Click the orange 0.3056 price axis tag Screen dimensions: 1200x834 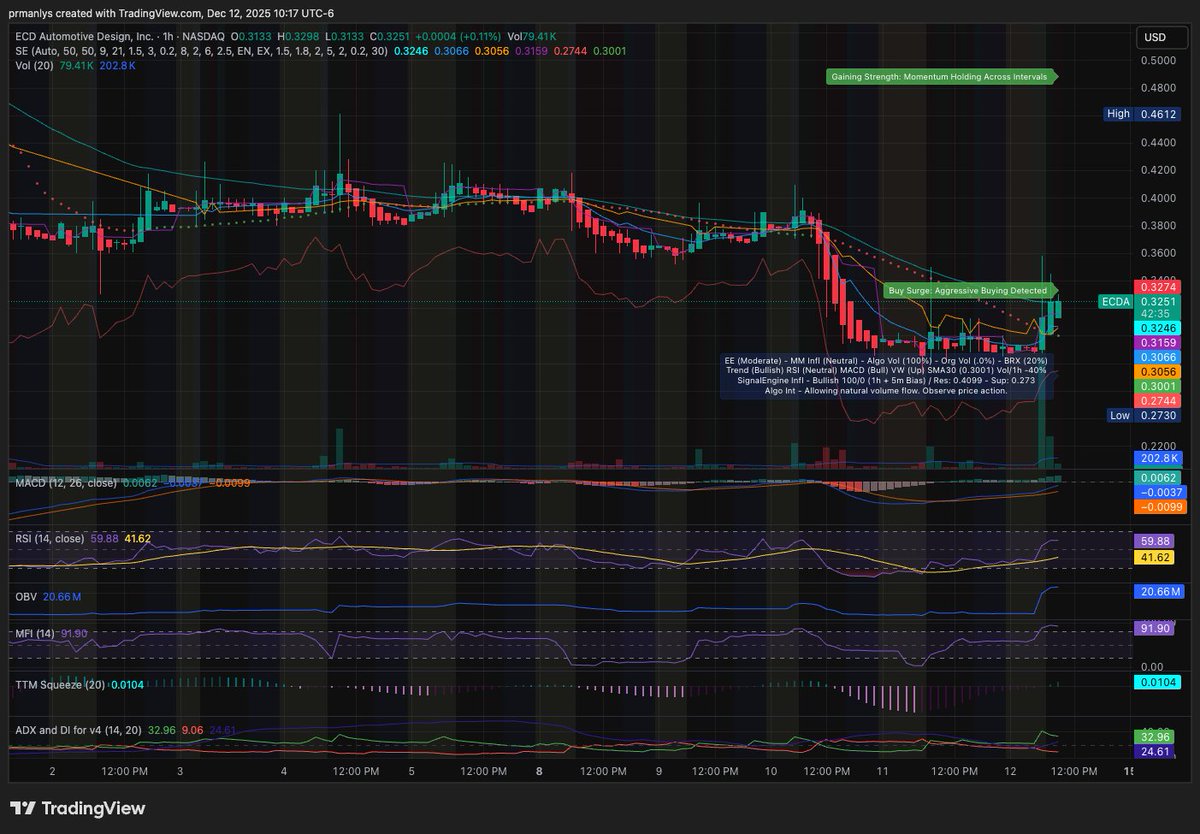pyautogui.click(x=1156, y=371)
